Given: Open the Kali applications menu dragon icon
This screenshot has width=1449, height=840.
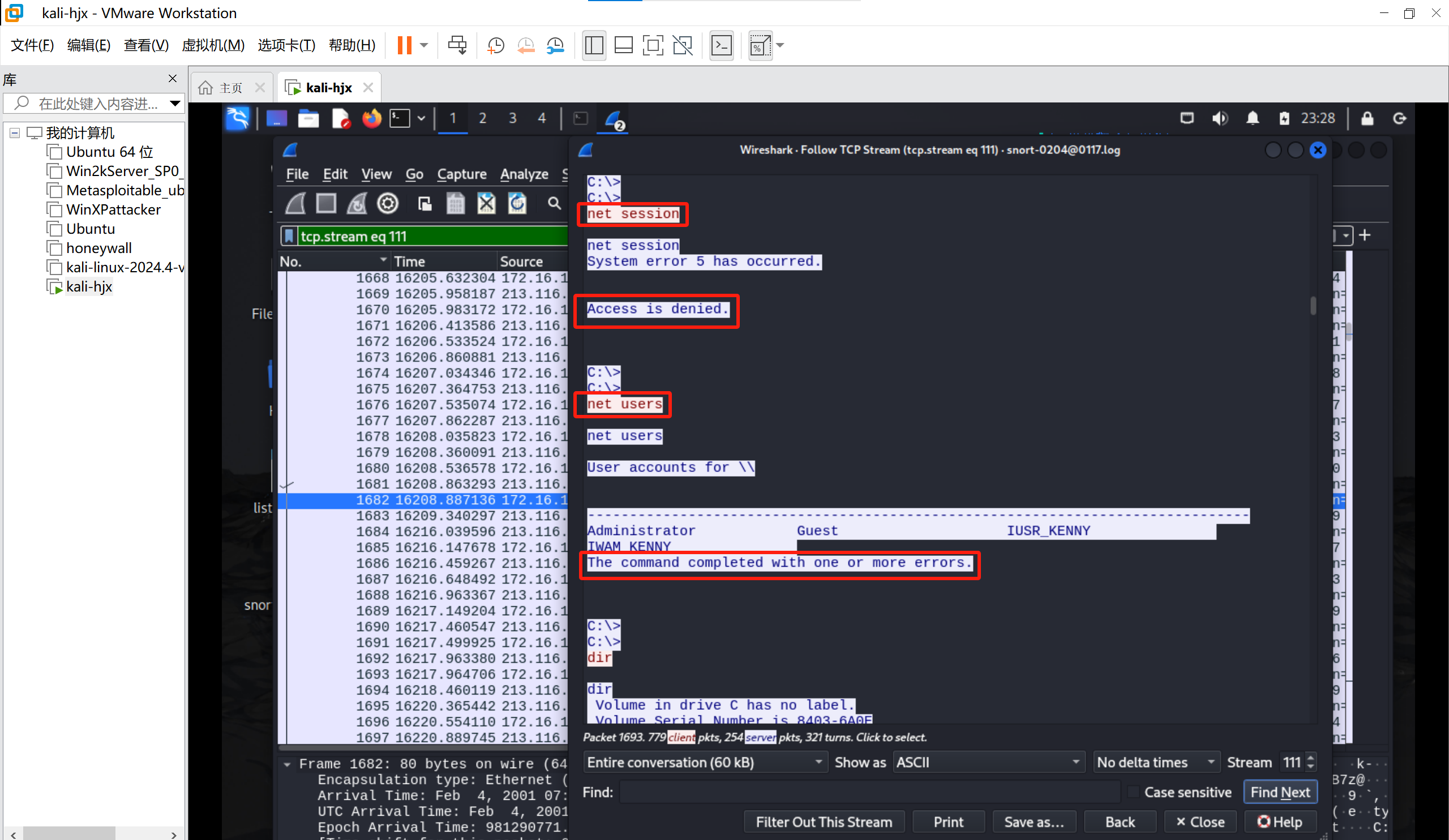Looking at the screenshot, I should click(x=238, y=118).
